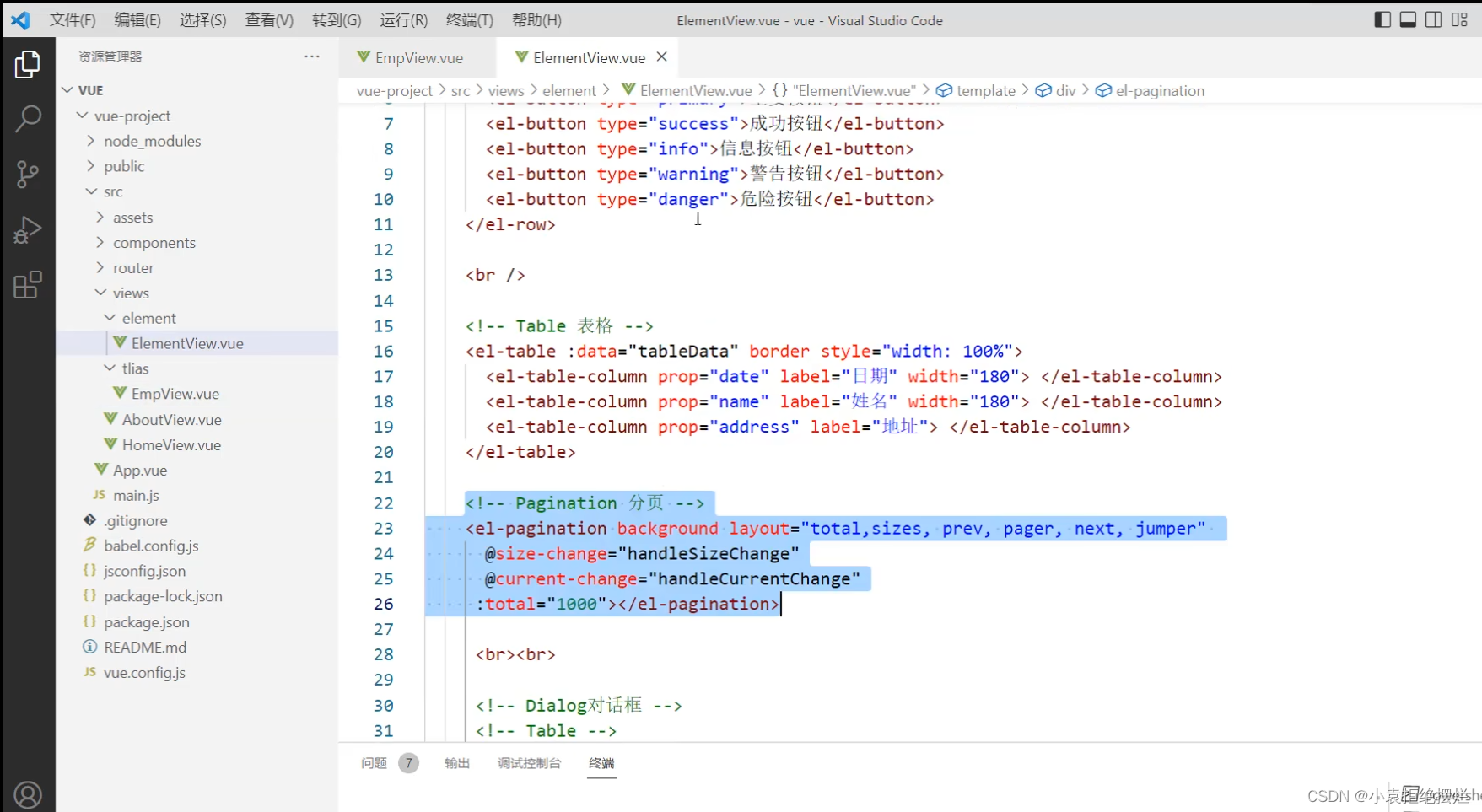Open the Source Control view

point(27,175)
